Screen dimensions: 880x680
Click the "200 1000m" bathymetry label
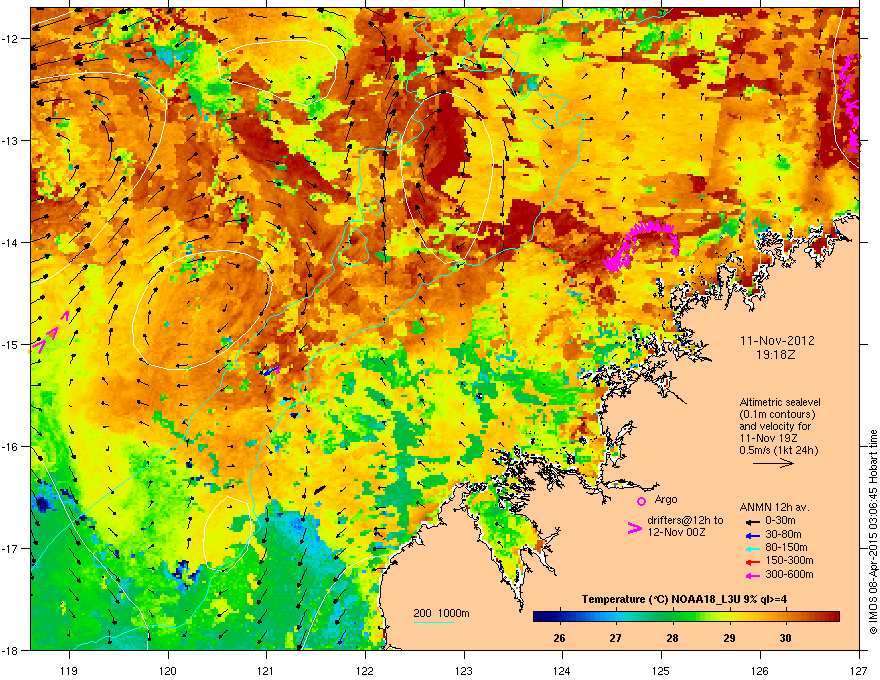[441, 613]
